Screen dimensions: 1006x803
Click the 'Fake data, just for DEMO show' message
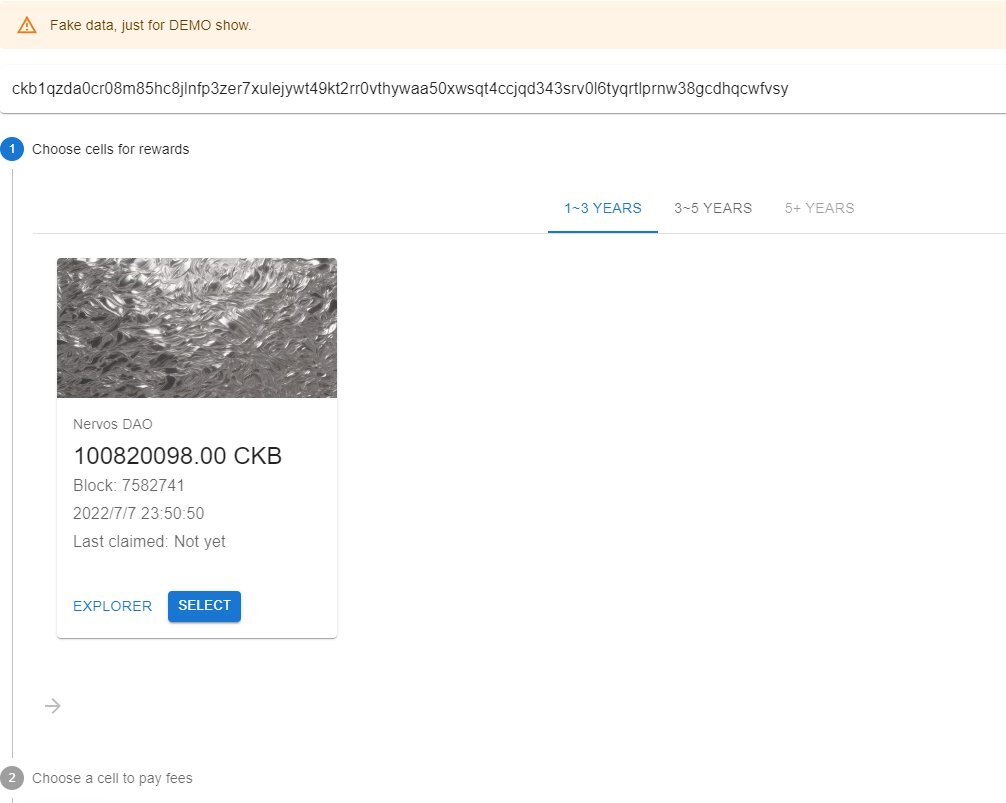[x=151, y=25]
